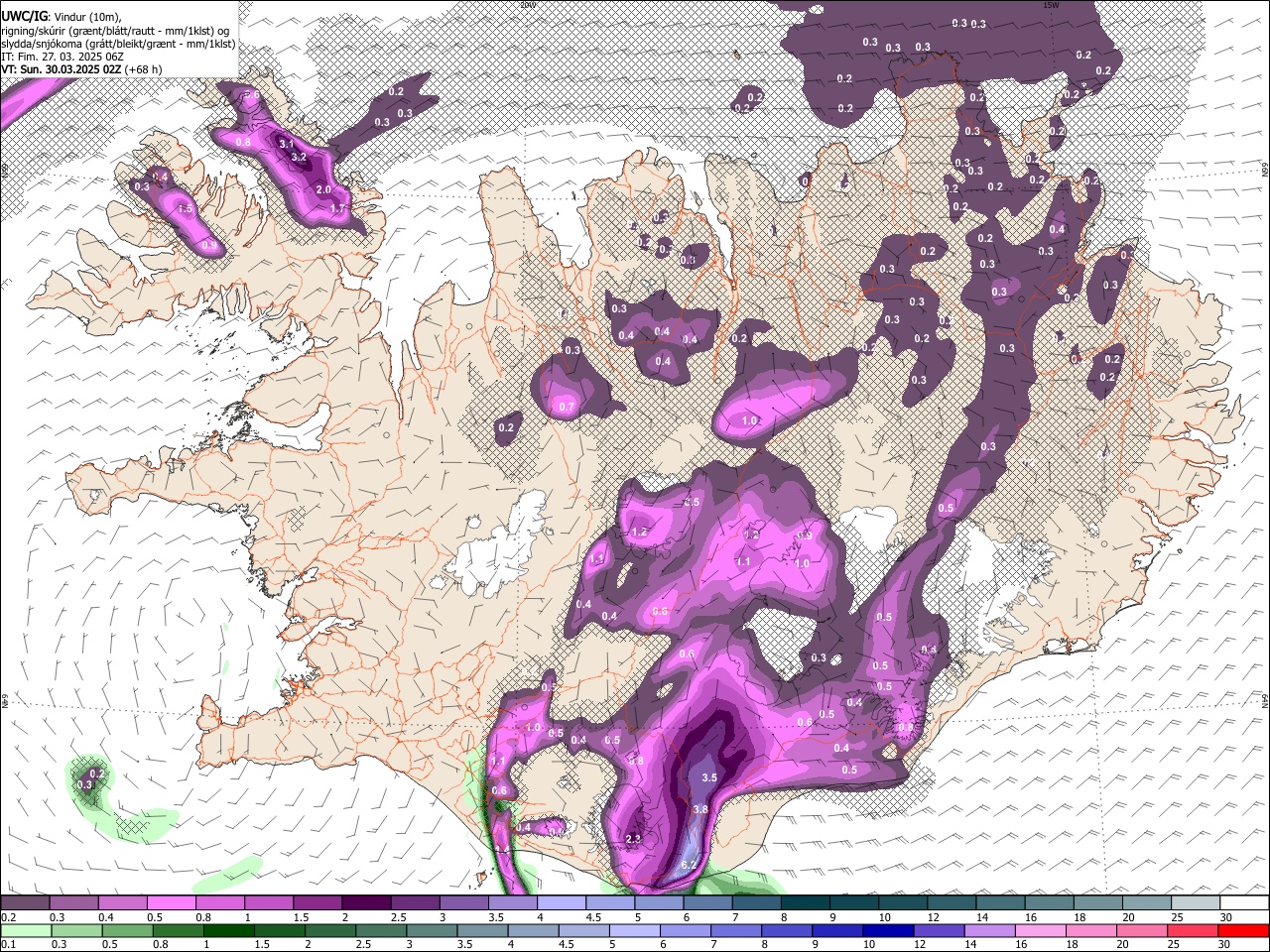Screen dimensions: 1270x952
Task: Click the '30' label on the upper scale
Action: point(1226,917)
